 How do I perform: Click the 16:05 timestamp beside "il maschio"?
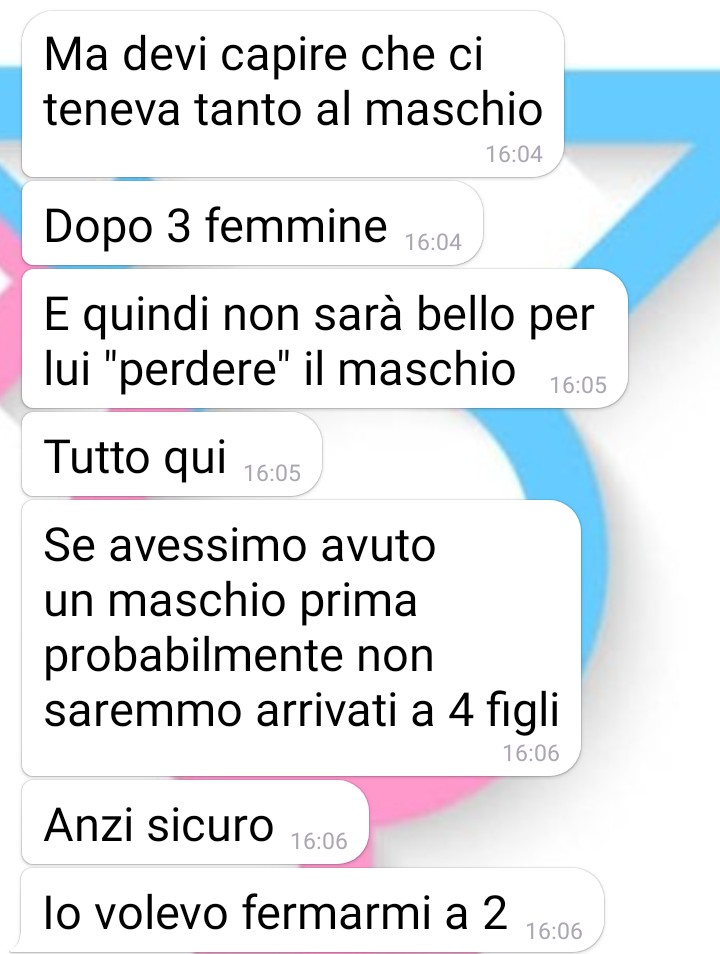[578, 385]
